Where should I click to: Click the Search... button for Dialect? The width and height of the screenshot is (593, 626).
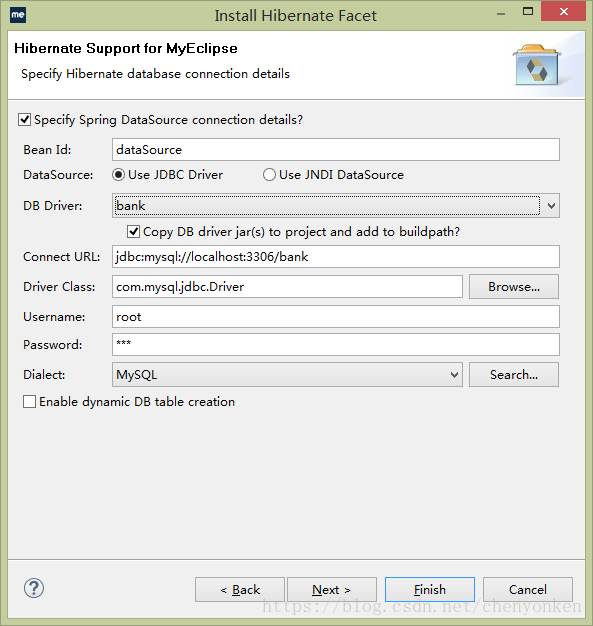(x=514, y=374)
